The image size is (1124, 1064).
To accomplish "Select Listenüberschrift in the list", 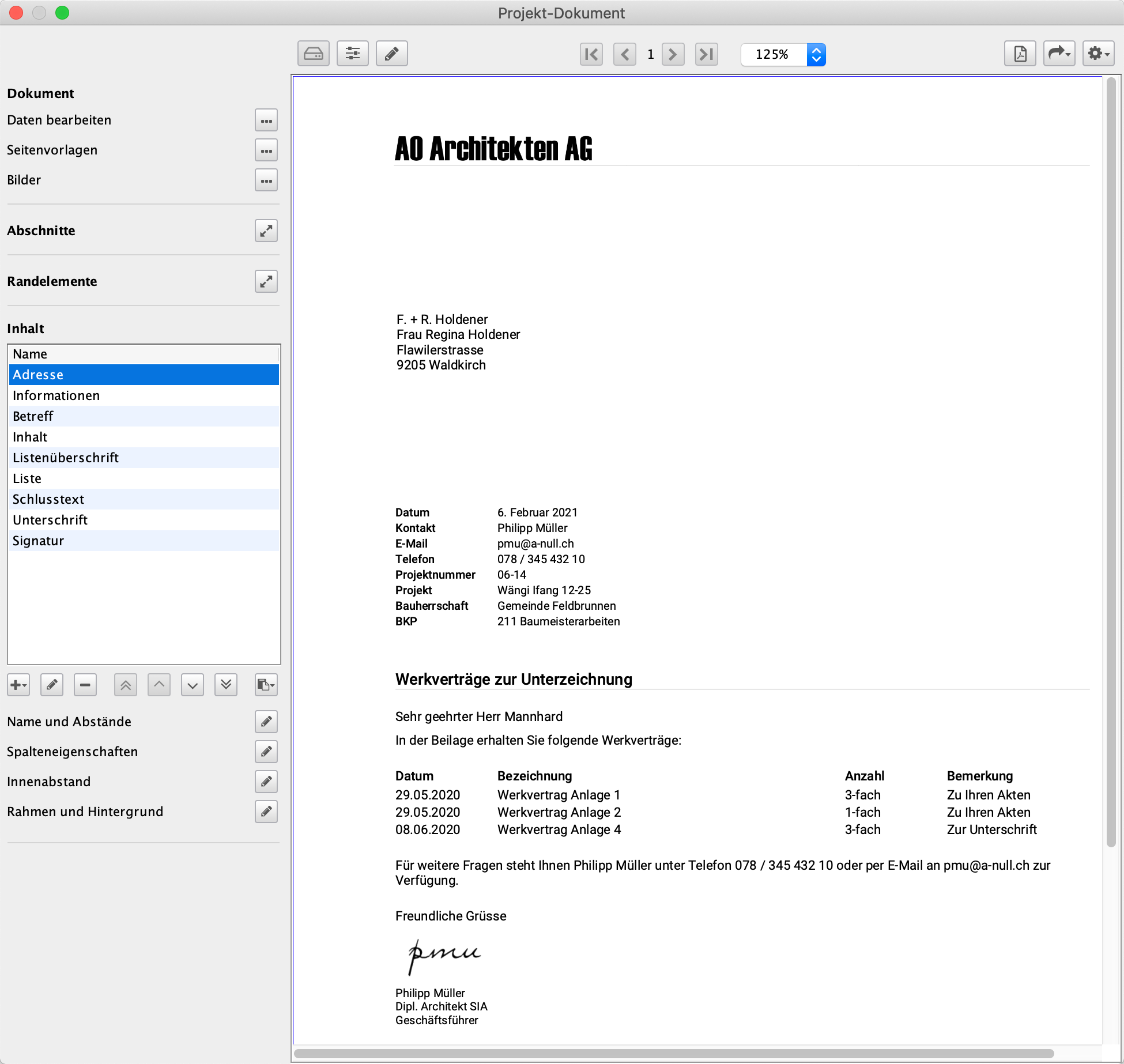I will tap(144, 458).
